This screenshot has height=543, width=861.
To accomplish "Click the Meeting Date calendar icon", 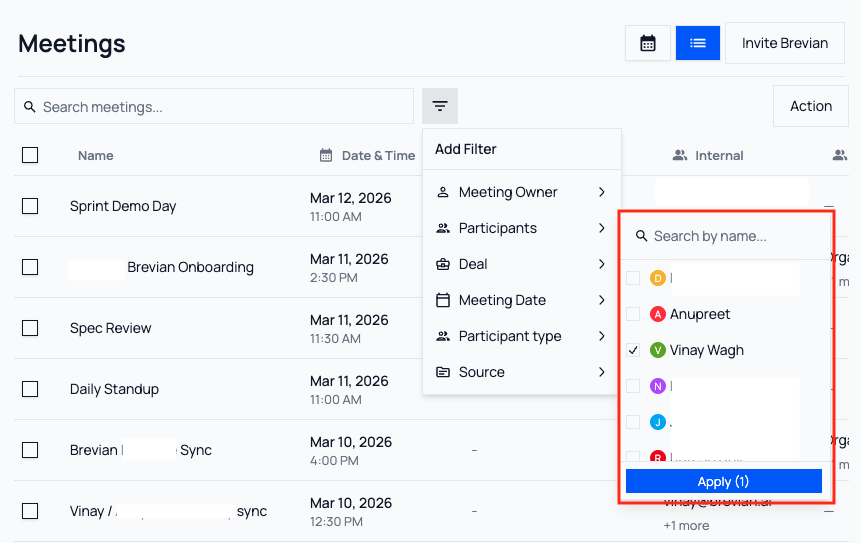I will point(443,300).
